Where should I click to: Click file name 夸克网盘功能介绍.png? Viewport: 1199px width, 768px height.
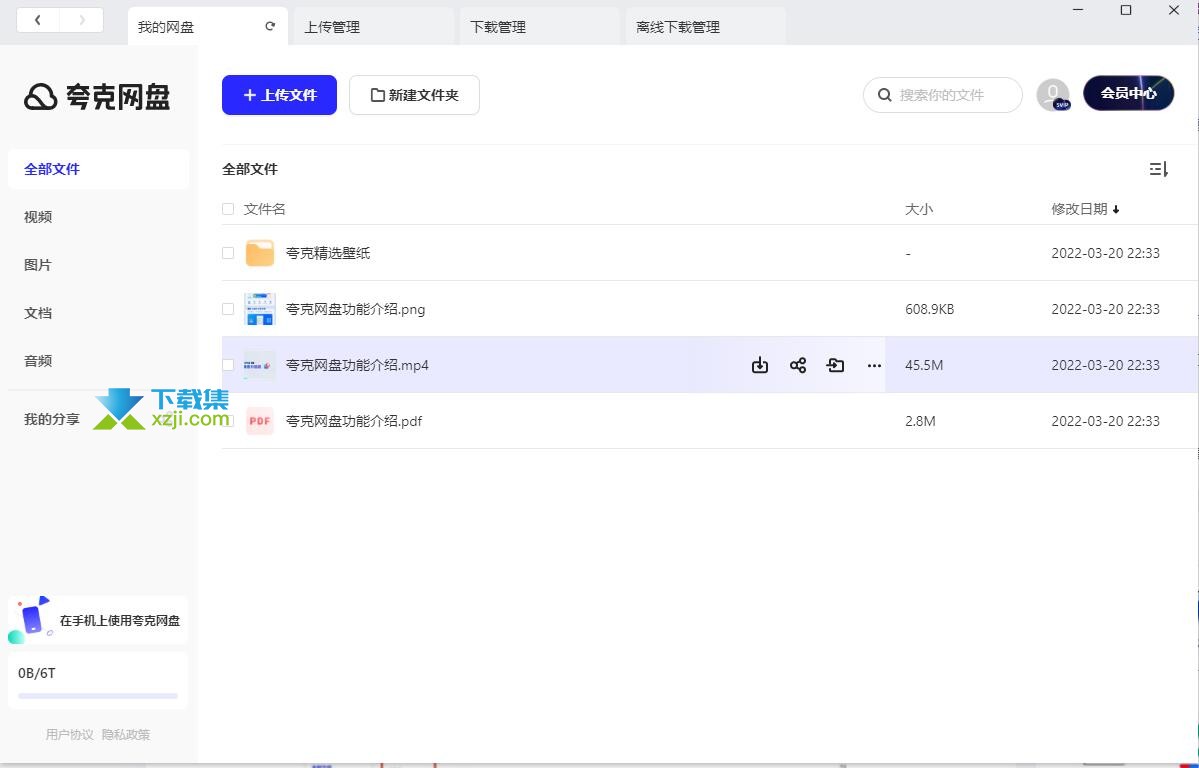(x=356, y=309)
